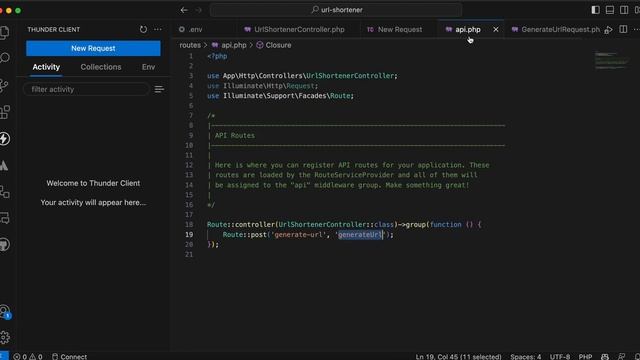The width and height of the screenshot is (640, 360).
Task: Toggle the secondary side bar layout icon
Action: pyautogui.click(x=624, y=10)
